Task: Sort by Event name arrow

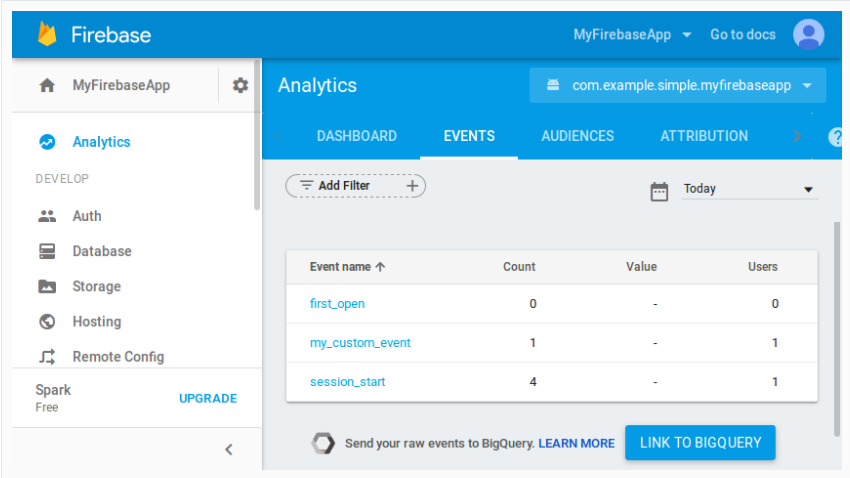Action: pos(381,267)
